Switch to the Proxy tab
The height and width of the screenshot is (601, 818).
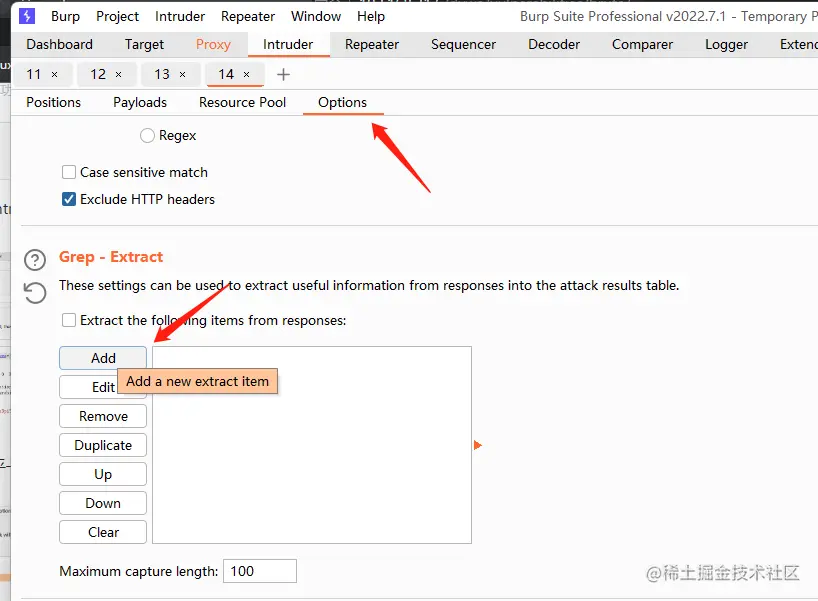coord(213,44)
